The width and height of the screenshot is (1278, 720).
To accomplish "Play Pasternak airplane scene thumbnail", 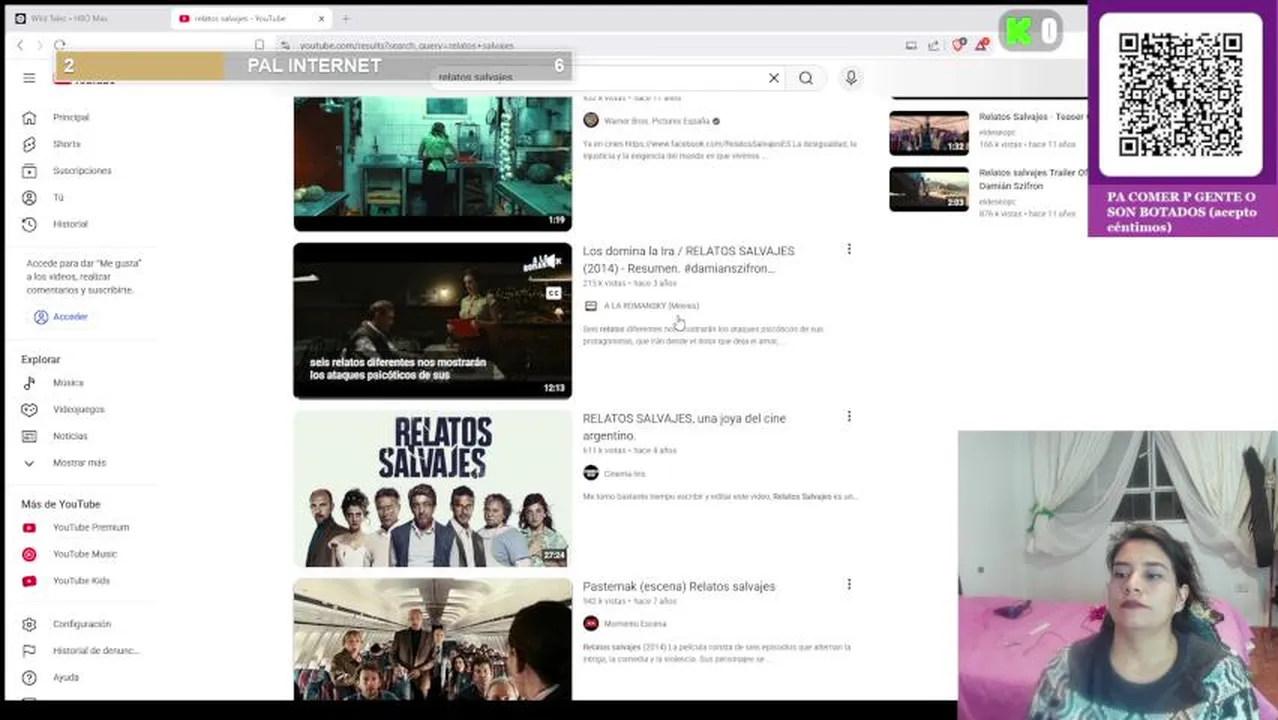I will pos(432,639).
